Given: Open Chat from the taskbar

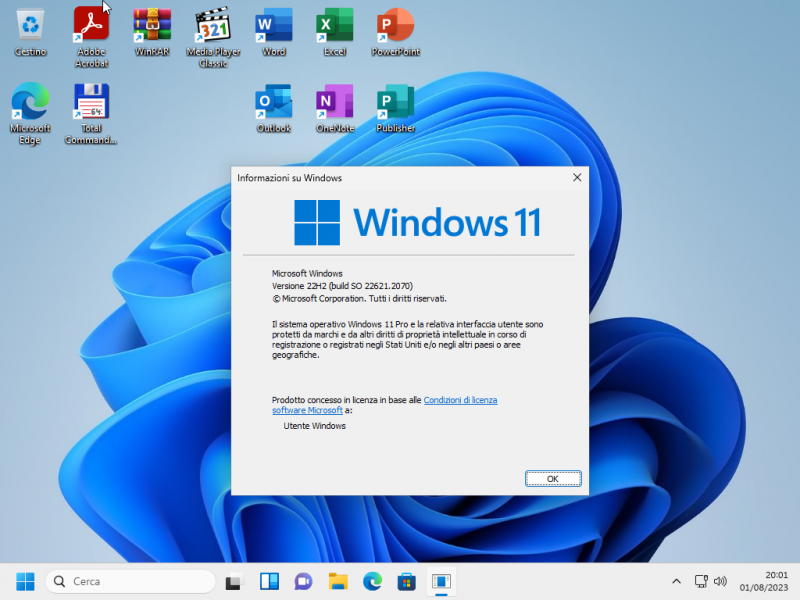Looking at the screenshot, I should click(303, 581).
